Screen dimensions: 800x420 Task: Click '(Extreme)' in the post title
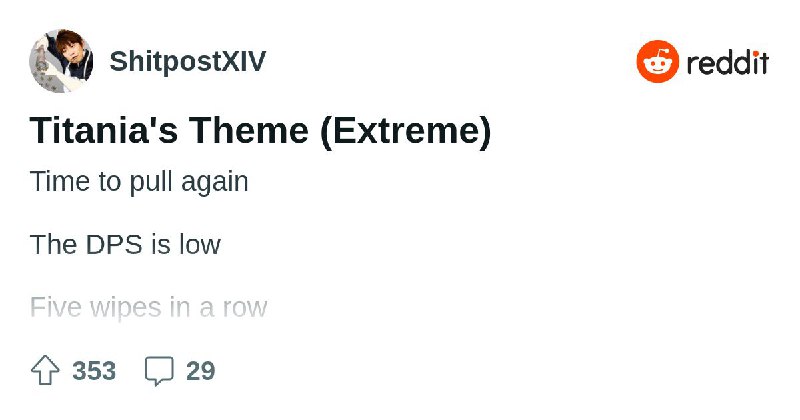tap(405, 131)
